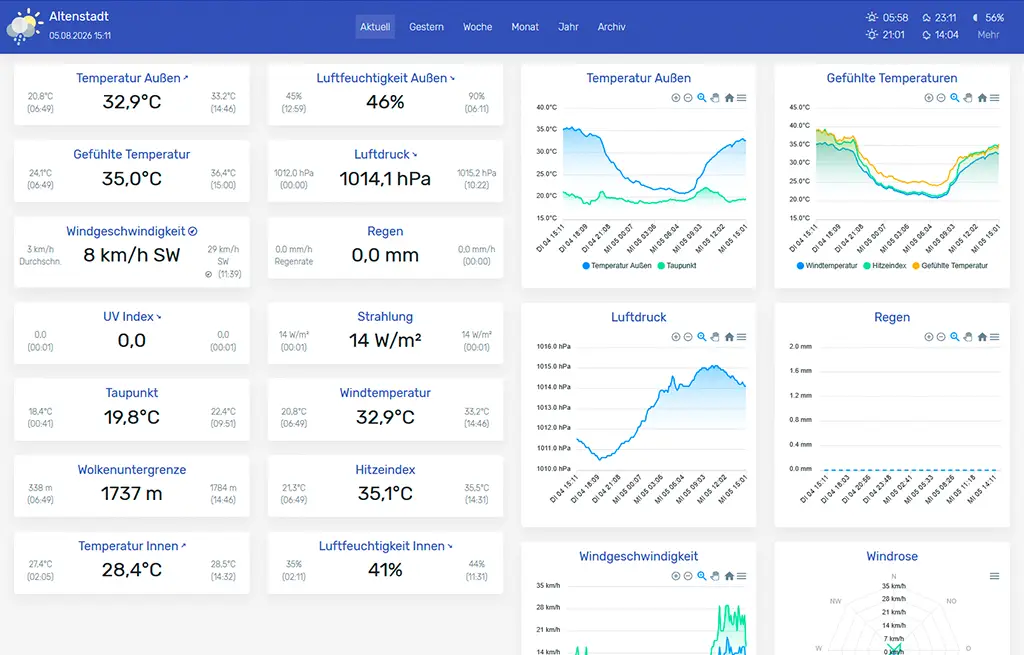
Task: Pick the pan hand tool on Regen chart
Action: click(x=968, y=337)
